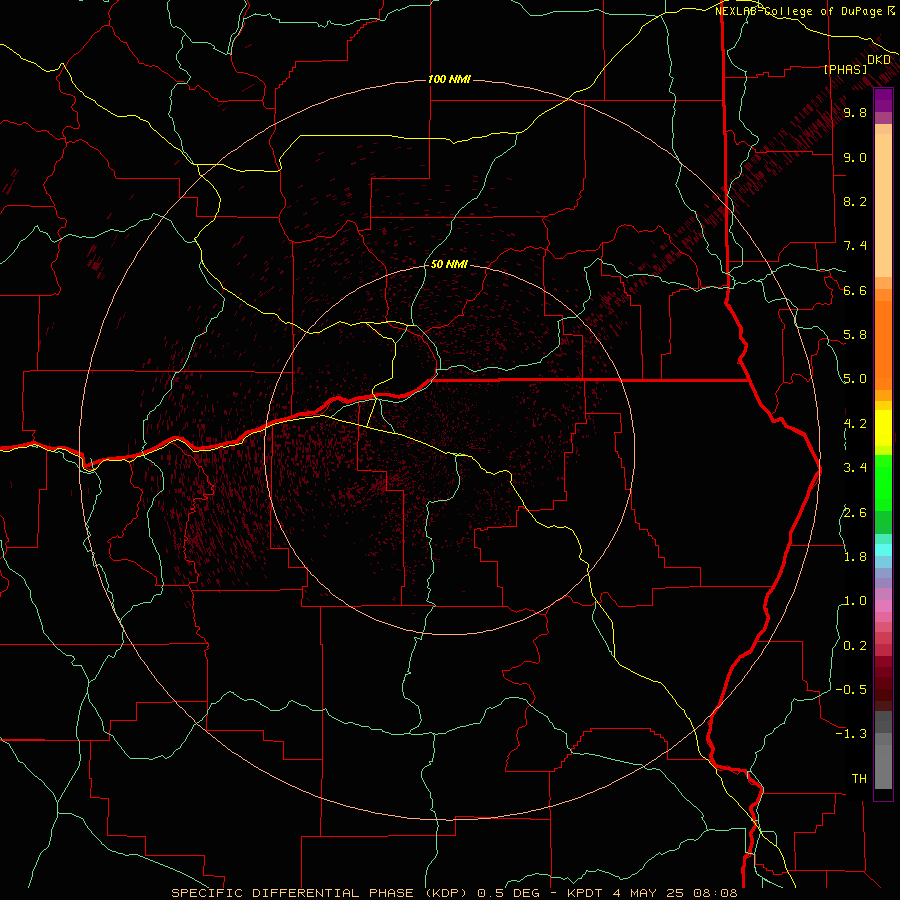Viewport: 900px width, 900px height.
Task: Click the 5.8 legend value
Action: click(855, 335)
